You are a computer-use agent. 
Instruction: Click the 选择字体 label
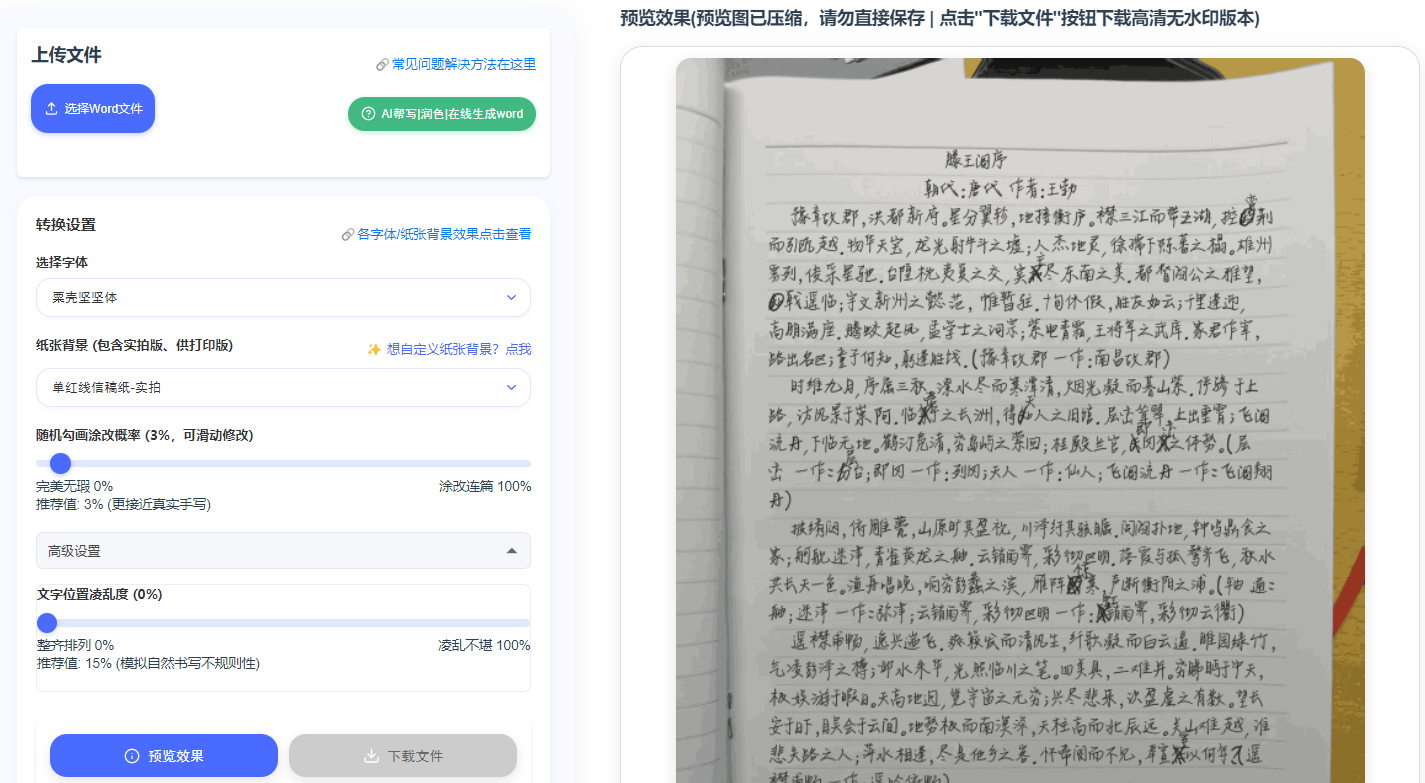62,262
